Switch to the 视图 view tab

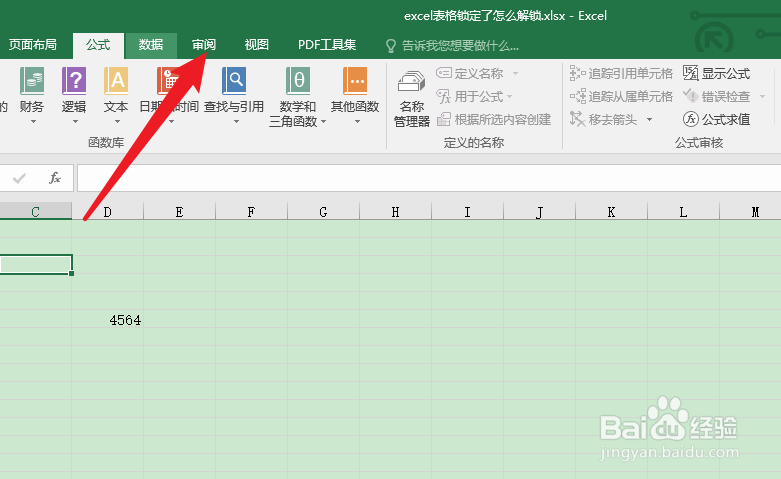point(257,45)
